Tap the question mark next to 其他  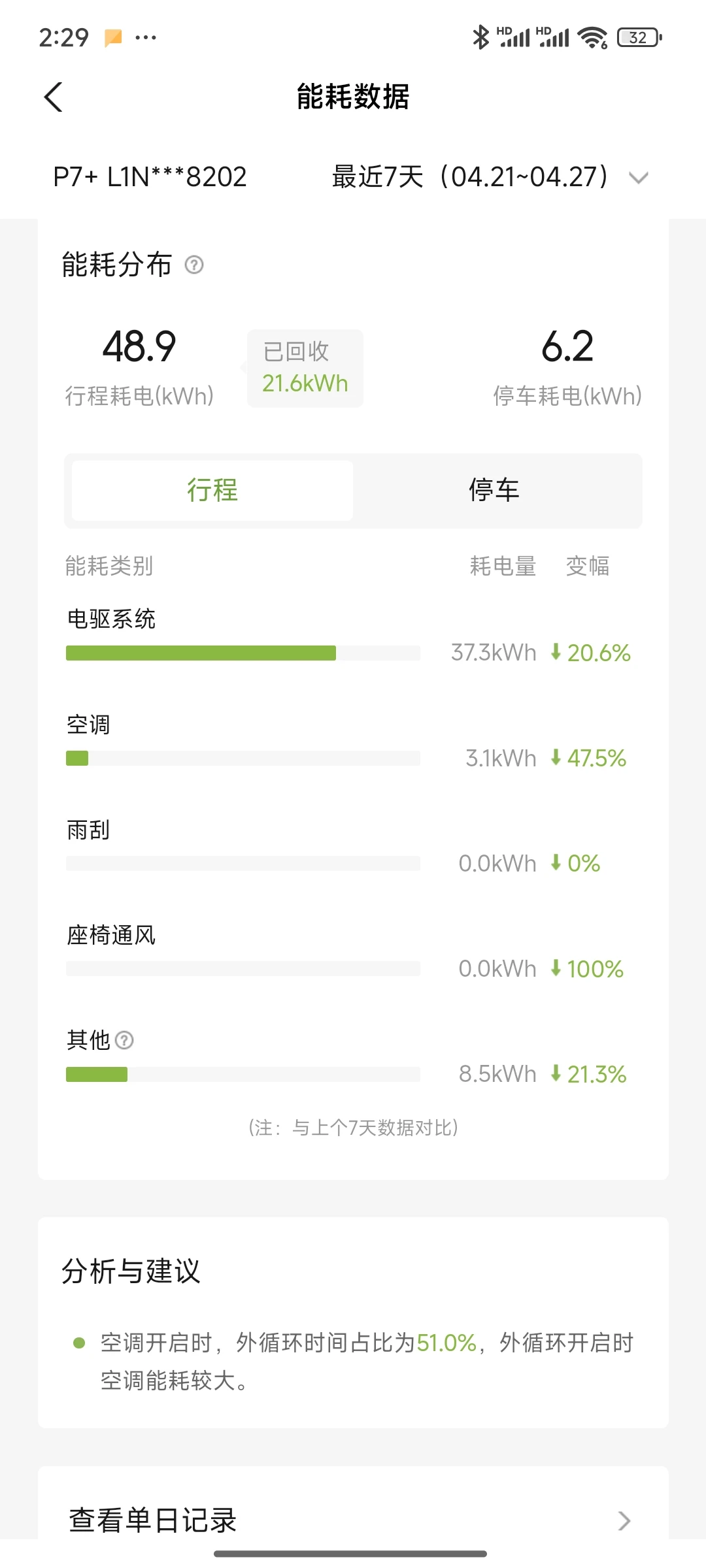(124, 1040)
